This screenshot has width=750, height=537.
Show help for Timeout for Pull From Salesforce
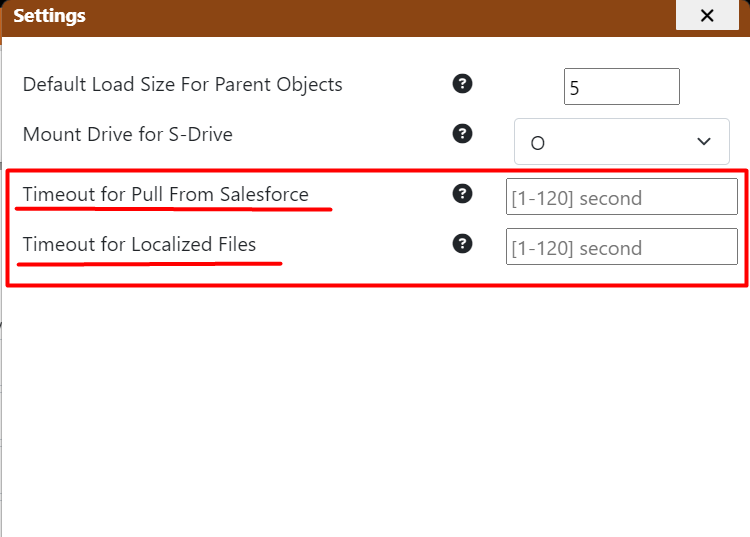pyautogui.click(x=462, y=194)
